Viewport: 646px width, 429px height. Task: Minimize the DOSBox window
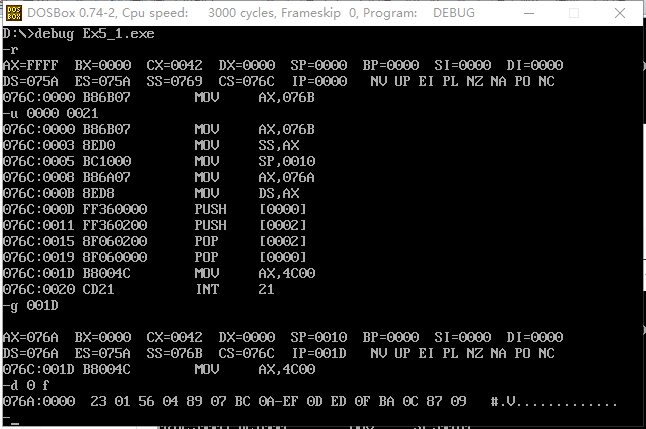(x=529, y=13)
